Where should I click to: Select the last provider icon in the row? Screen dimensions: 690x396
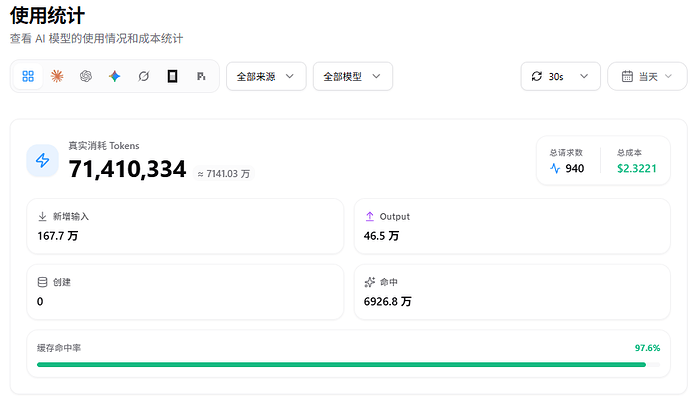click(x=201, y=77)
